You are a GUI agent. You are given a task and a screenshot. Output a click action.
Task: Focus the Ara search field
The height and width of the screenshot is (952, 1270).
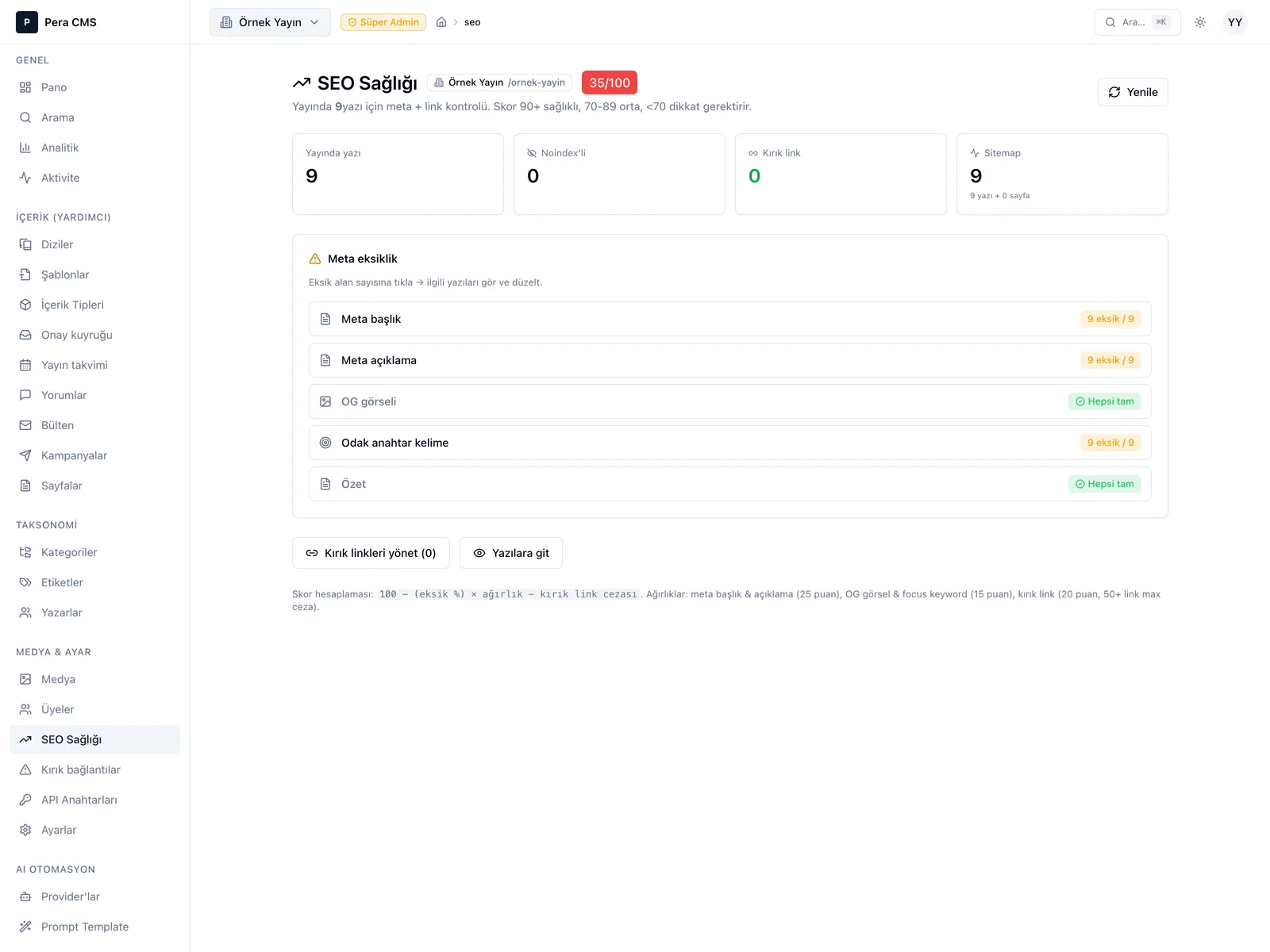(1137, 22)
